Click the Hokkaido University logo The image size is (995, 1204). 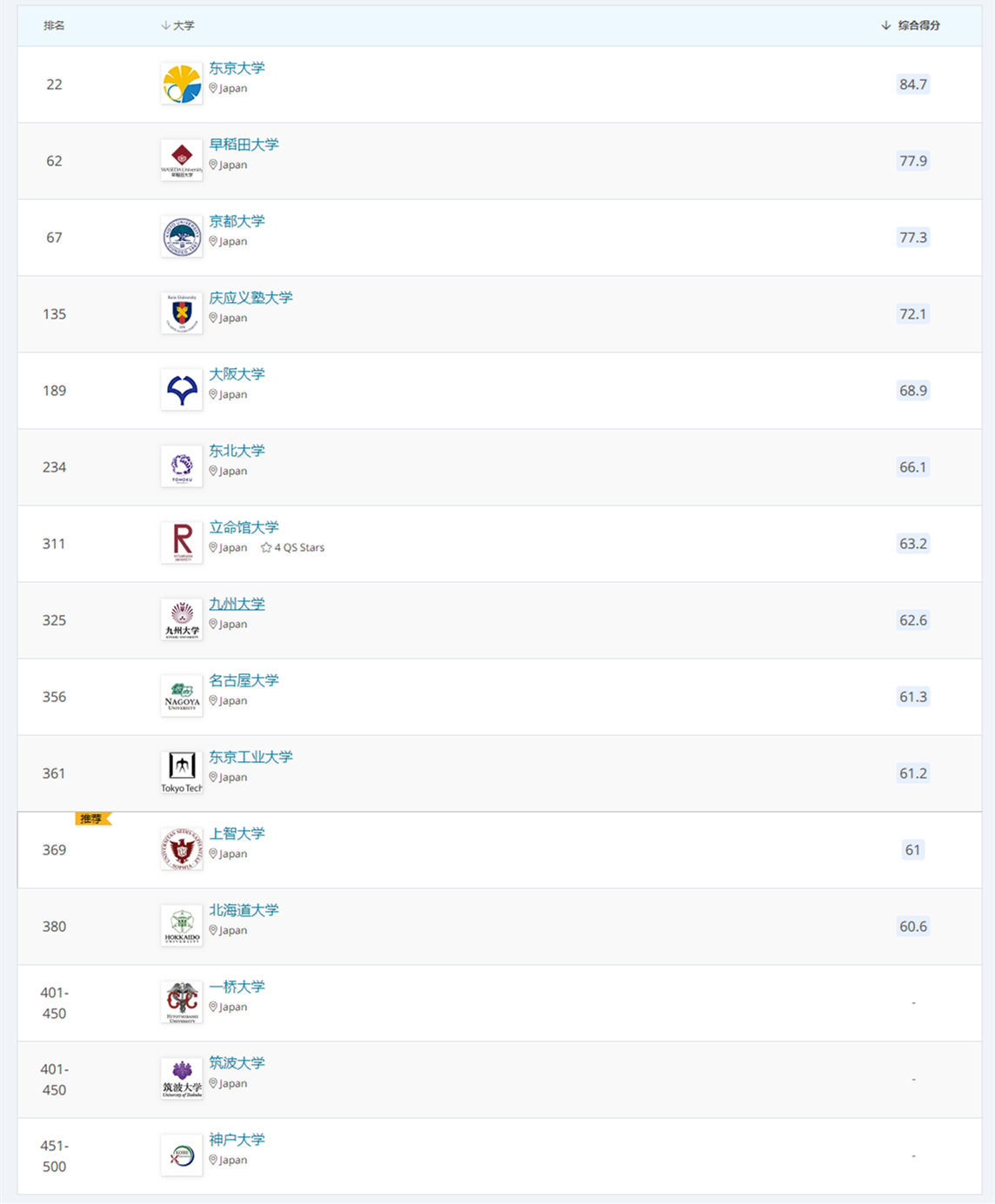pyautogui.click(x=182, y=926)
